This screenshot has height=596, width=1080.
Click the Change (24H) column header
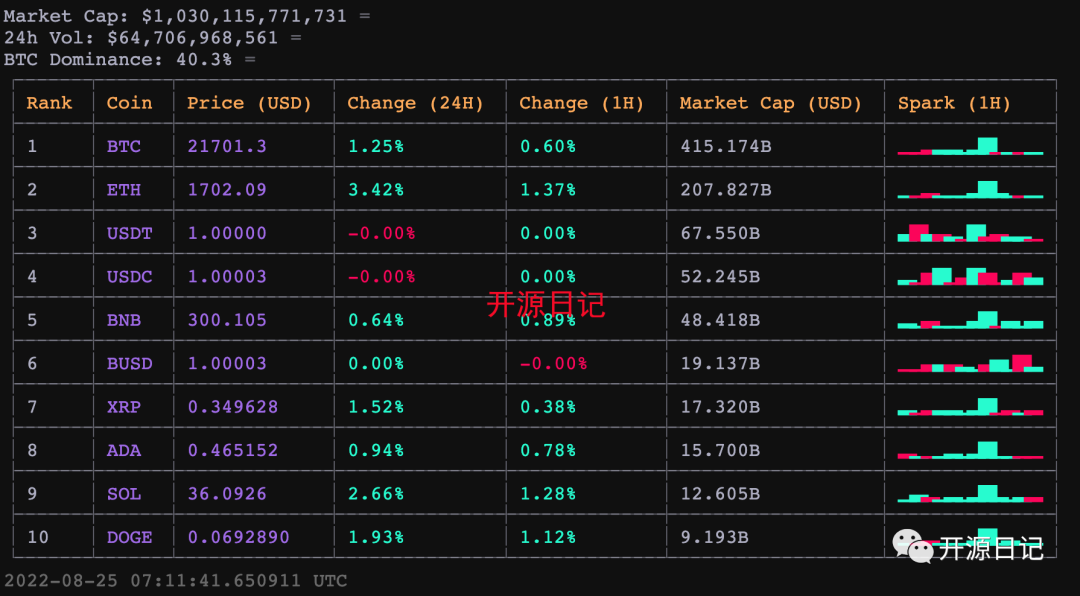click(x=415, y=103)
